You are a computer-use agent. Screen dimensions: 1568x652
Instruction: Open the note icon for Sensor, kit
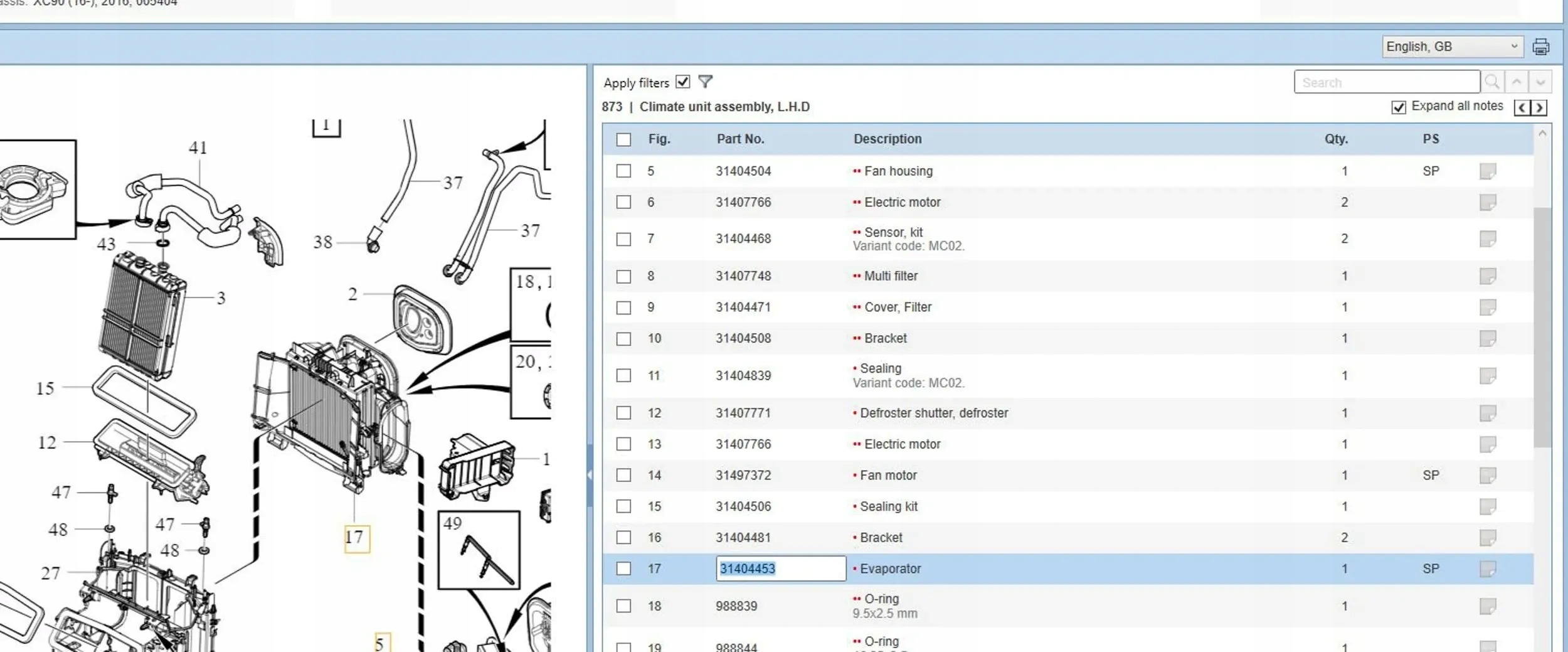1488,238
